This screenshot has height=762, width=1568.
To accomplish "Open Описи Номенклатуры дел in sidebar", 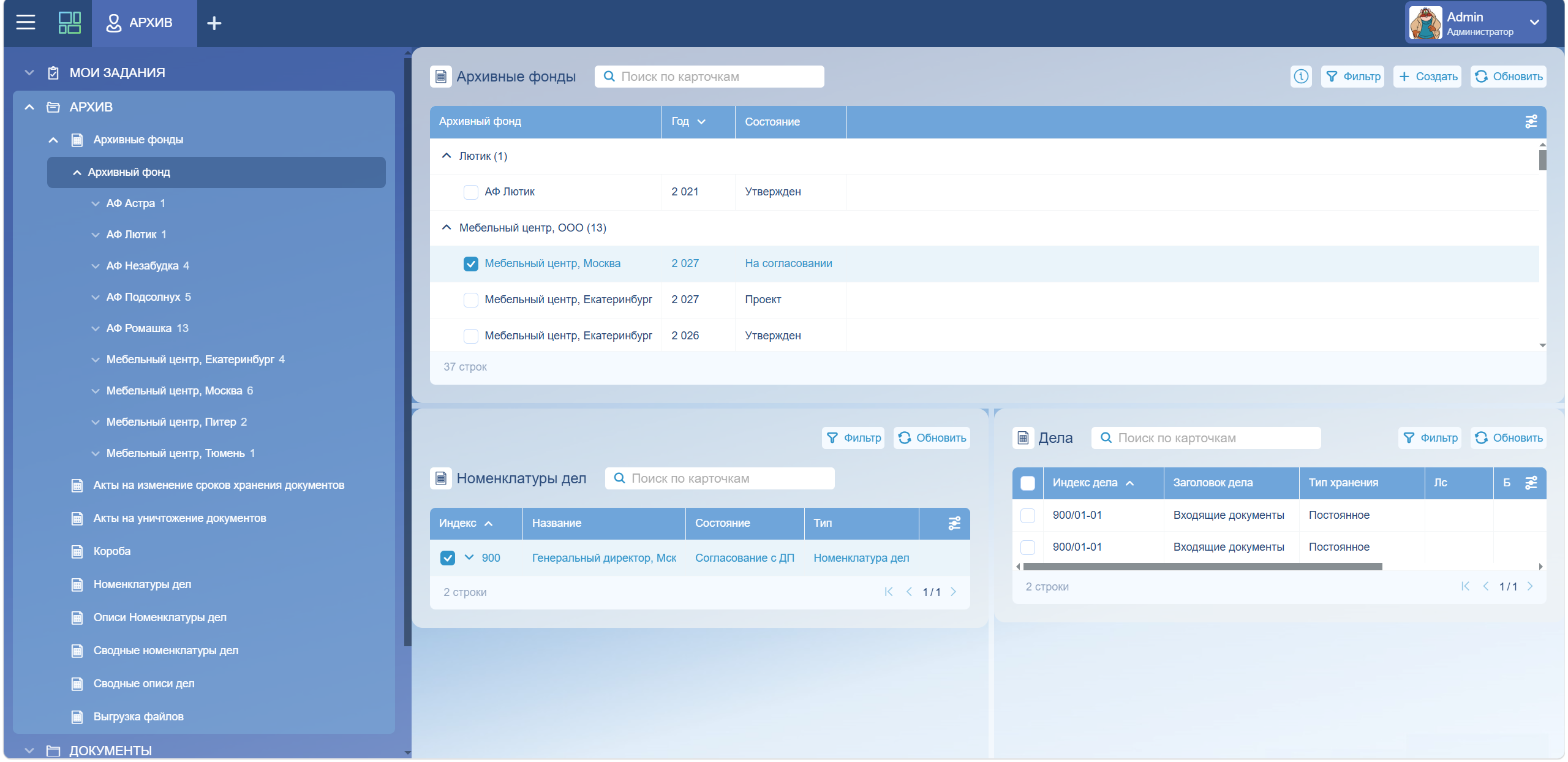I will (x=160, y=617).
